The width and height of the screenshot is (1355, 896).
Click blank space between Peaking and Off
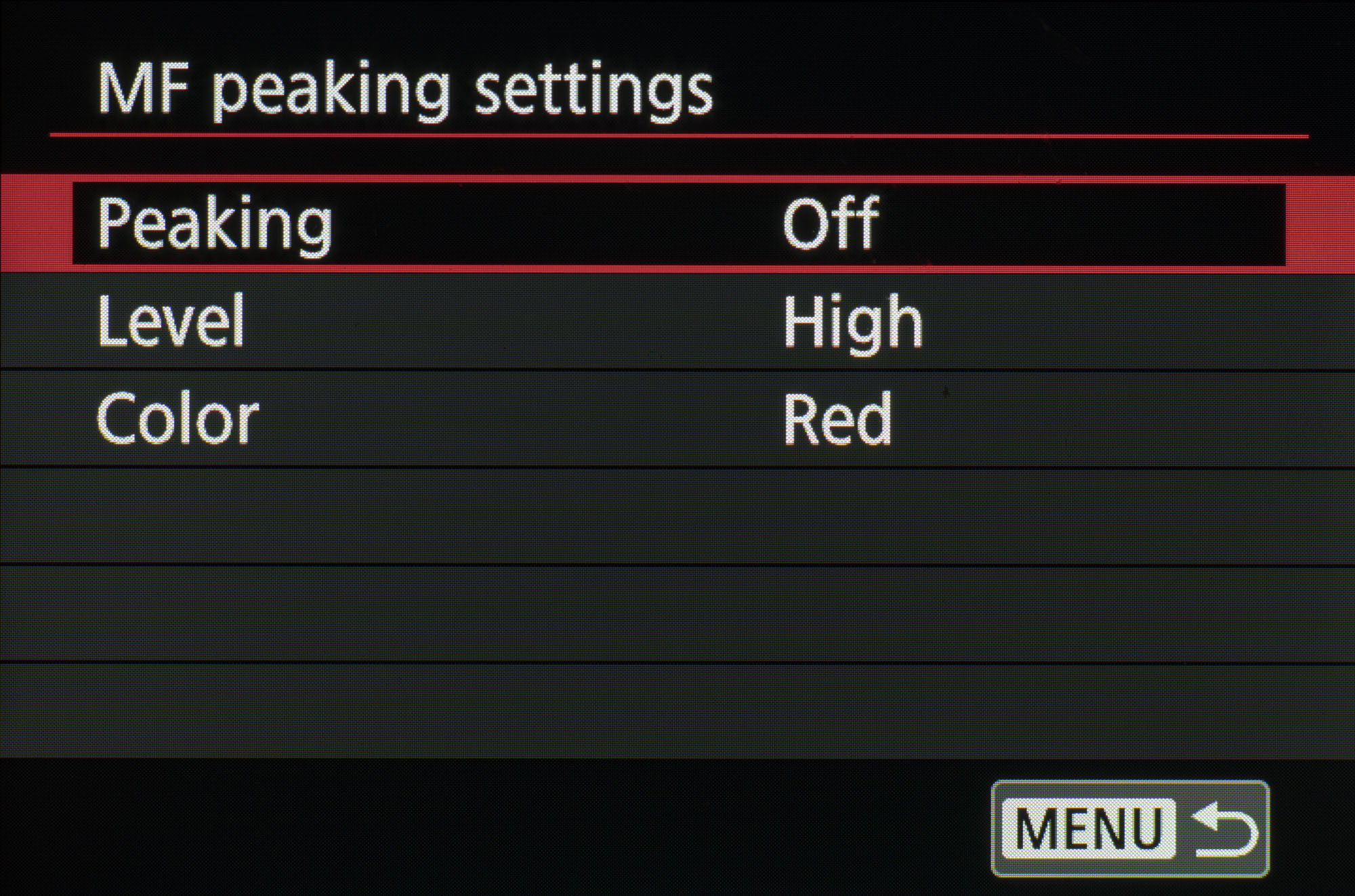coord(556,223)
